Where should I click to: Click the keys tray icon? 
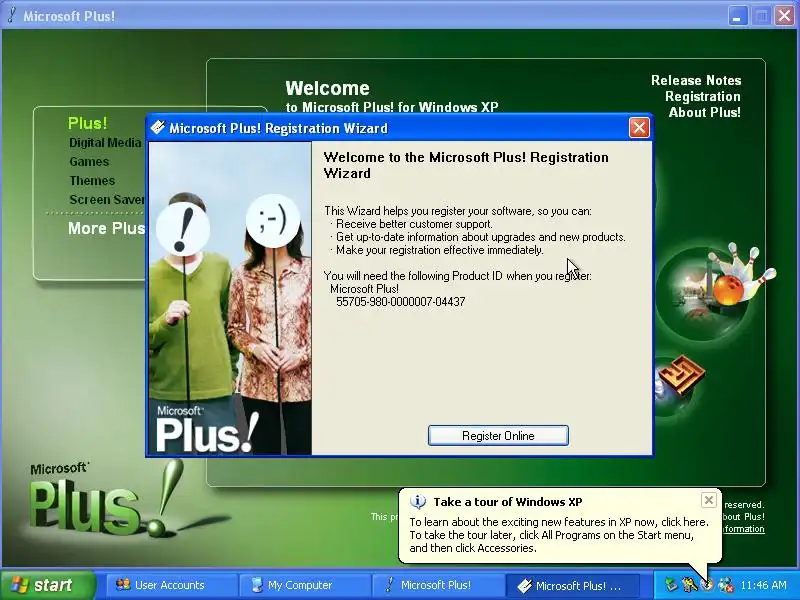[689, 585]
